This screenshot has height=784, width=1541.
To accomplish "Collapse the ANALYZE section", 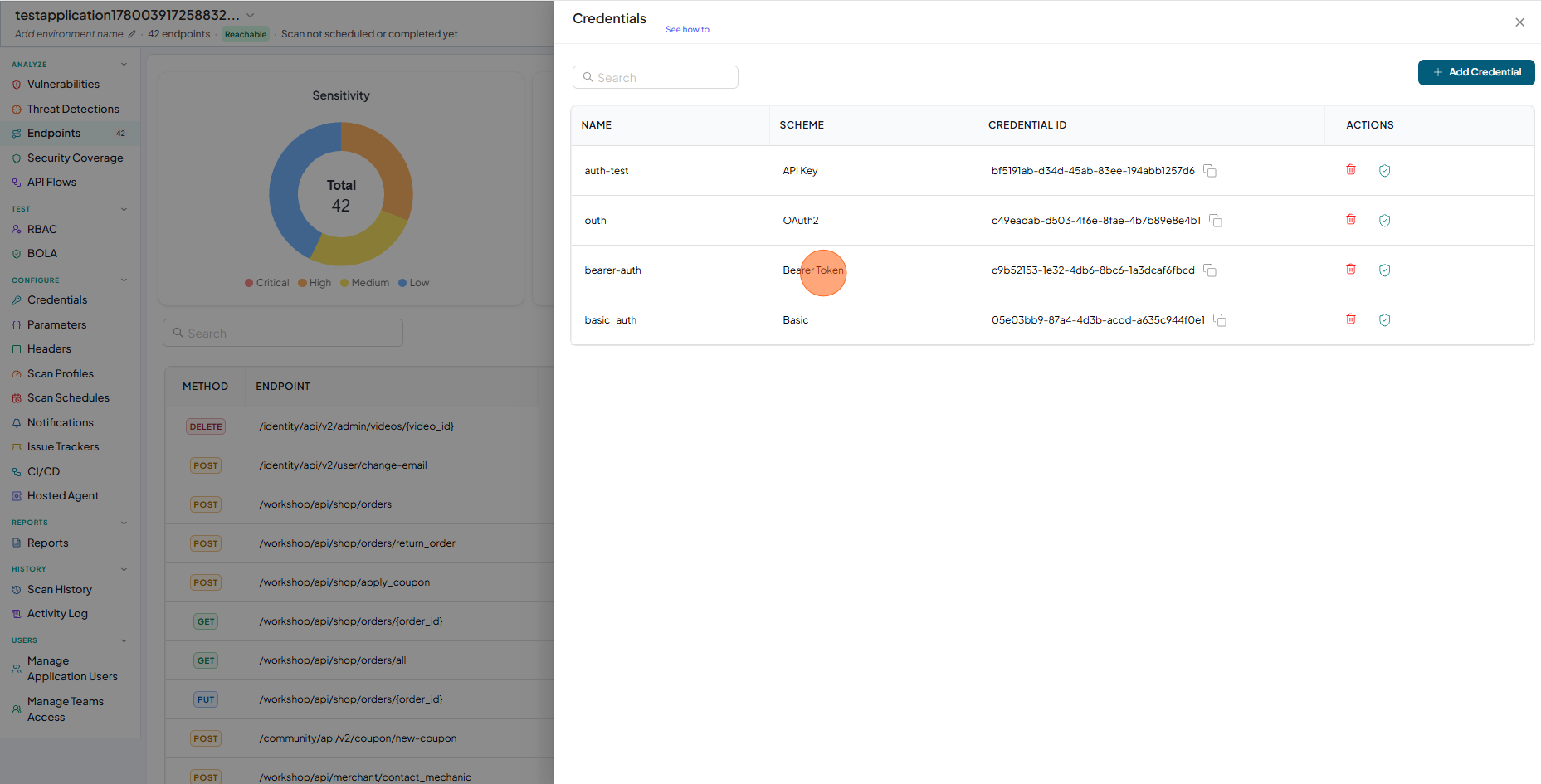I will pos(124,64).
